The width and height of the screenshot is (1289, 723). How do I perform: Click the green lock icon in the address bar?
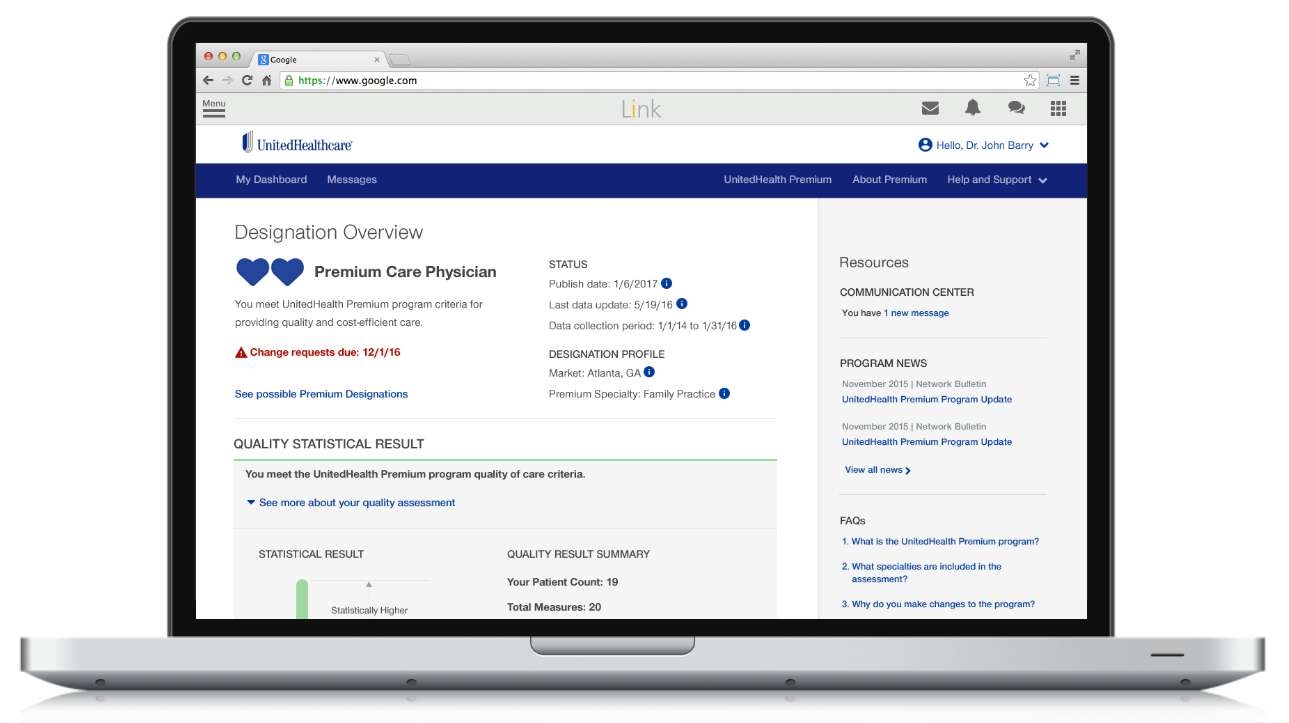pos(289,80)
